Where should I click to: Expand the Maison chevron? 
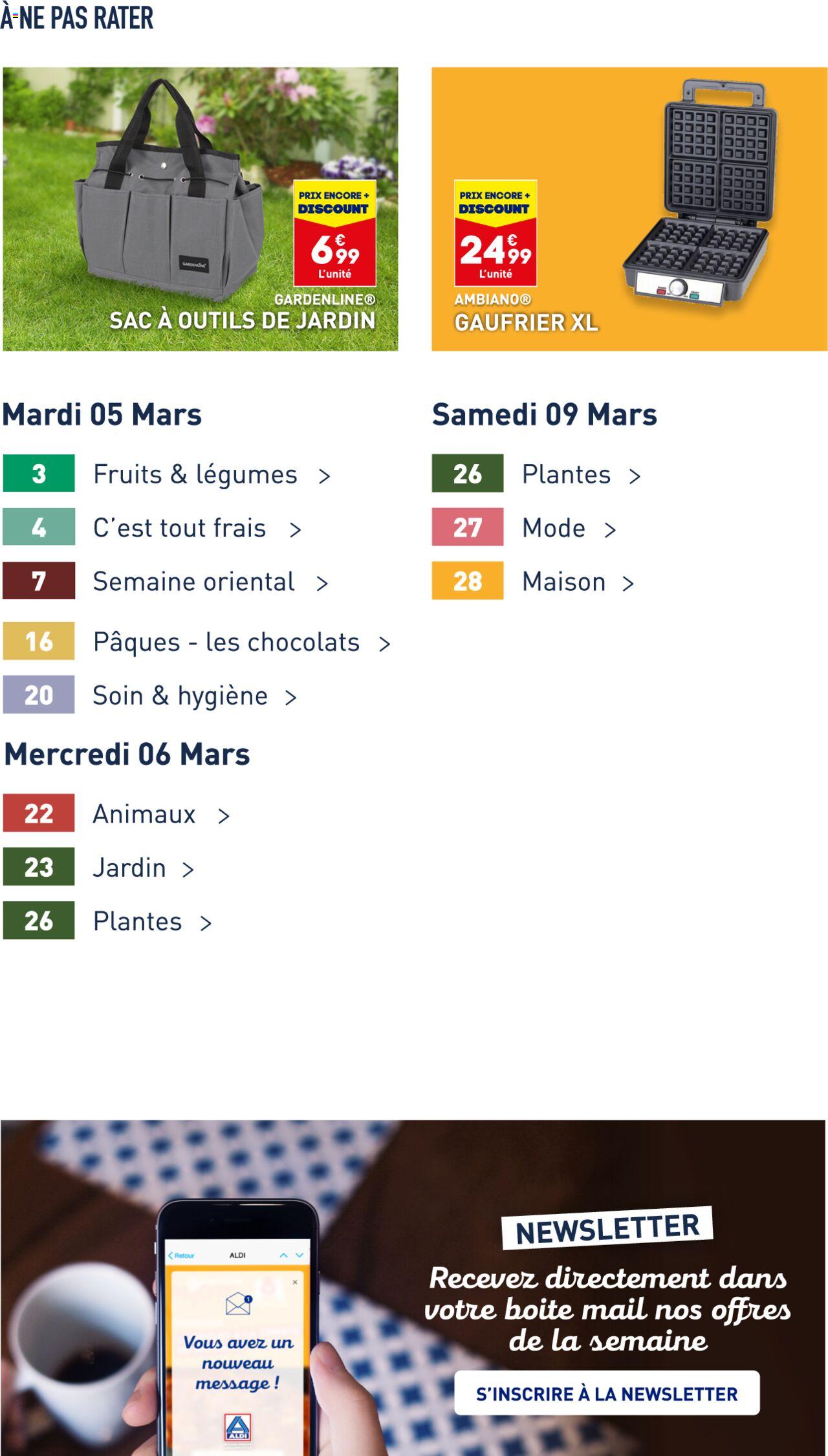click(x=627, y=583)
